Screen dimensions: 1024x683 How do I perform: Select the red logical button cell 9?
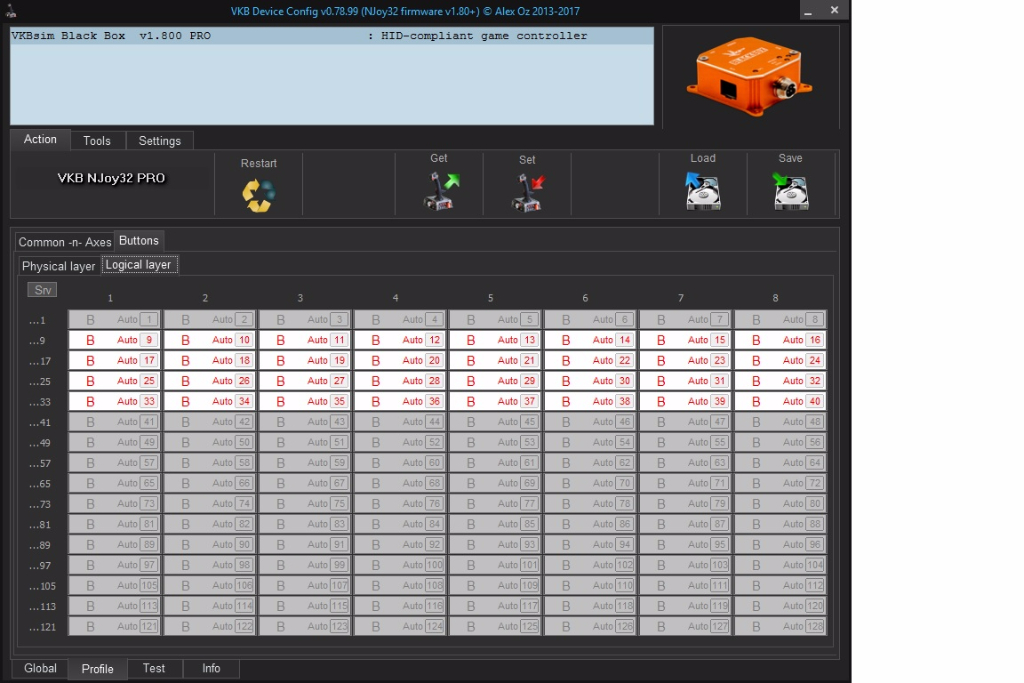[x=114, y=340]
